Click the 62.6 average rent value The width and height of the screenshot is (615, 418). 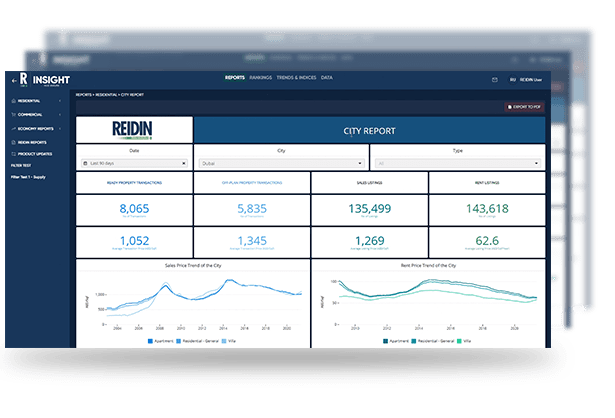coord(487,241)
